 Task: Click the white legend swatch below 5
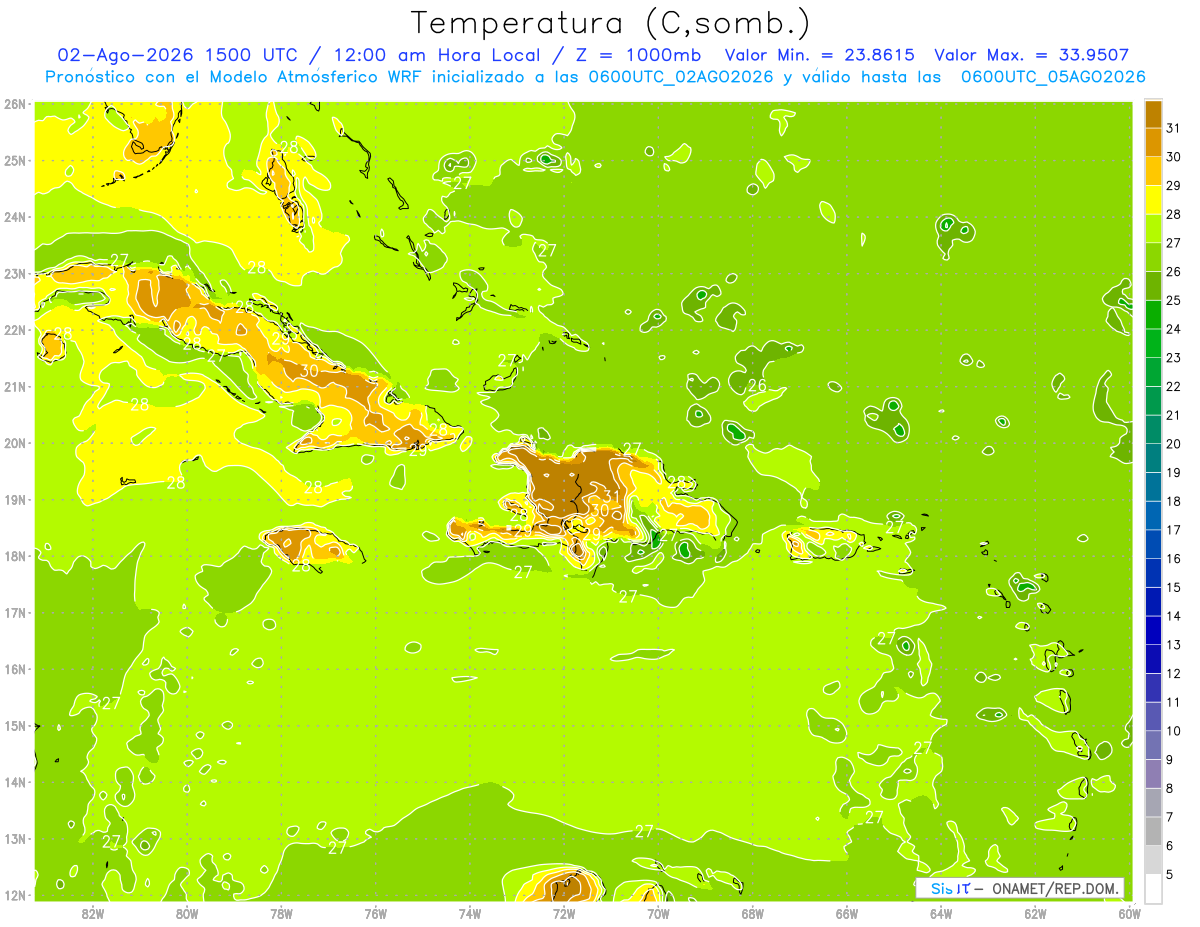click(x=1153, y=888)
